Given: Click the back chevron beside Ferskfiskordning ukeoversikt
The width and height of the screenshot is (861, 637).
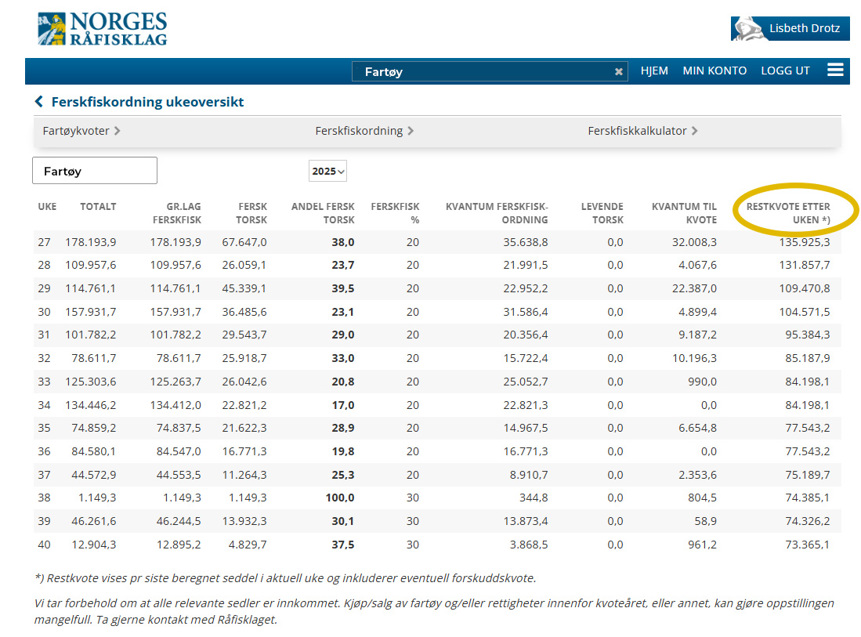Looking at the screenshot, I should (39, 102).
